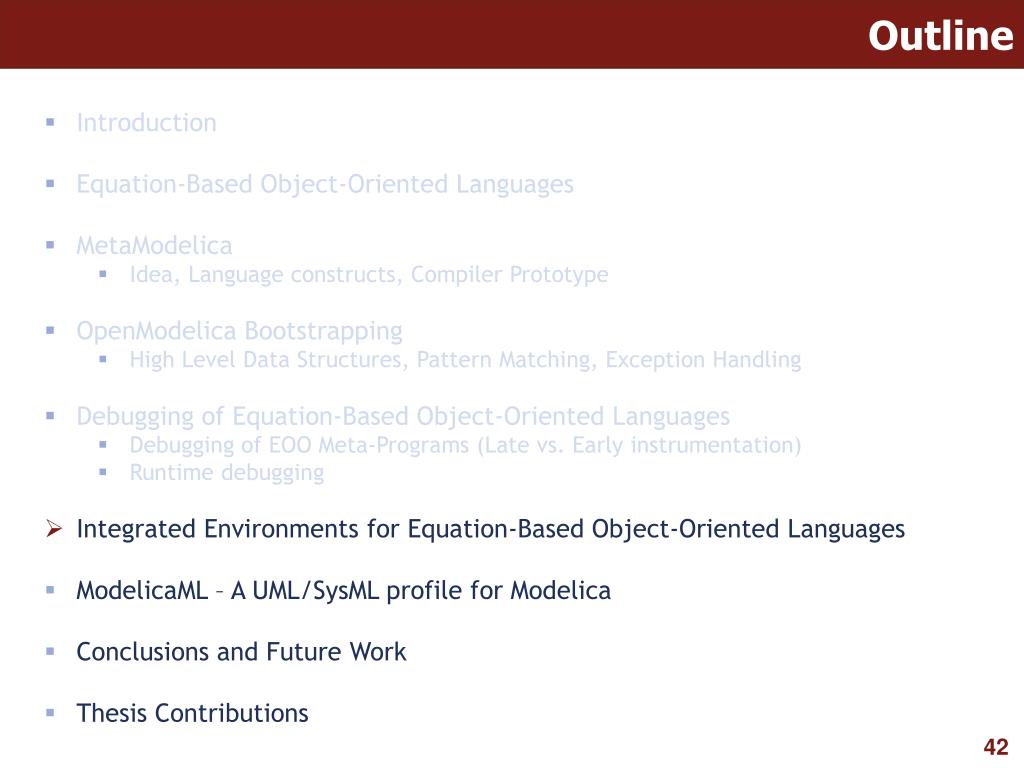Screen dimensions: 1024x768
Task: Select Debugging of Equation-Based Object-Oriented Languages
Action: 403,416
